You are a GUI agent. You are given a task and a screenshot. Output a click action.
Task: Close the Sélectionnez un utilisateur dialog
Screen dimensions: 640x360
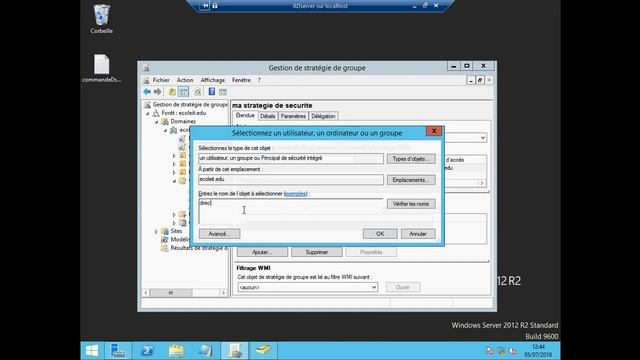tap(434, 131)
